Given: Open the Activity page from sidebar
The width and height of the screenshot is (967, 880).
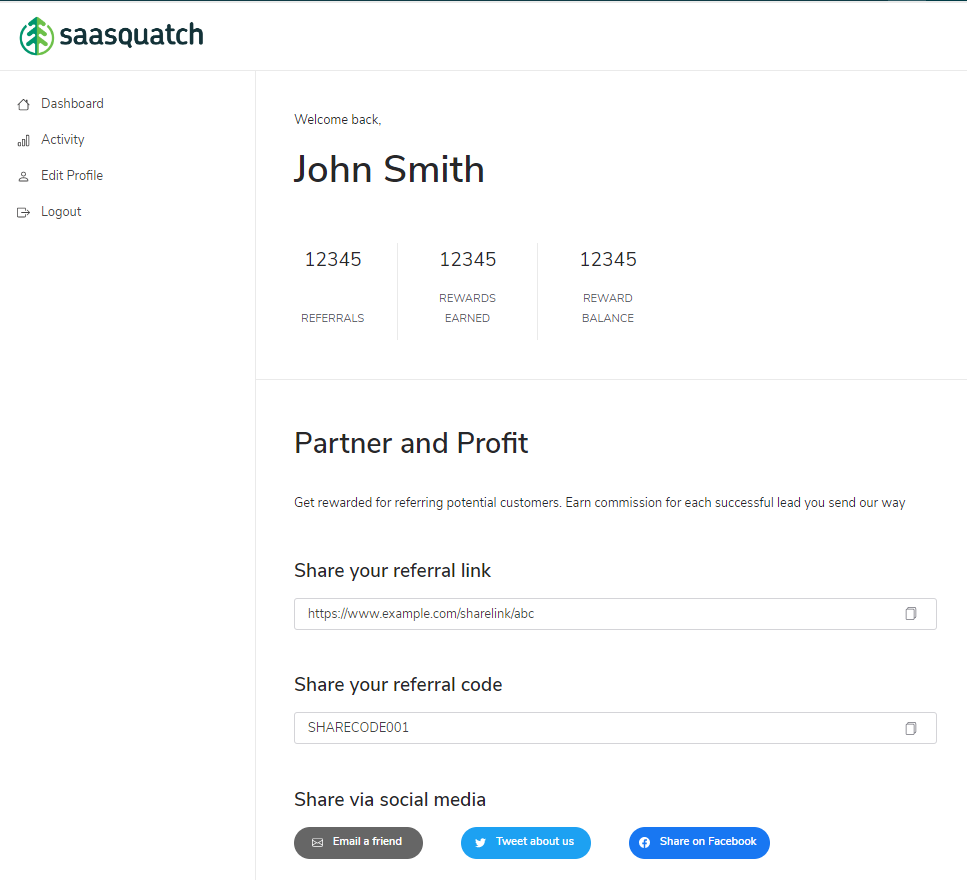Looking at the screenshot, I should [62, 139].
